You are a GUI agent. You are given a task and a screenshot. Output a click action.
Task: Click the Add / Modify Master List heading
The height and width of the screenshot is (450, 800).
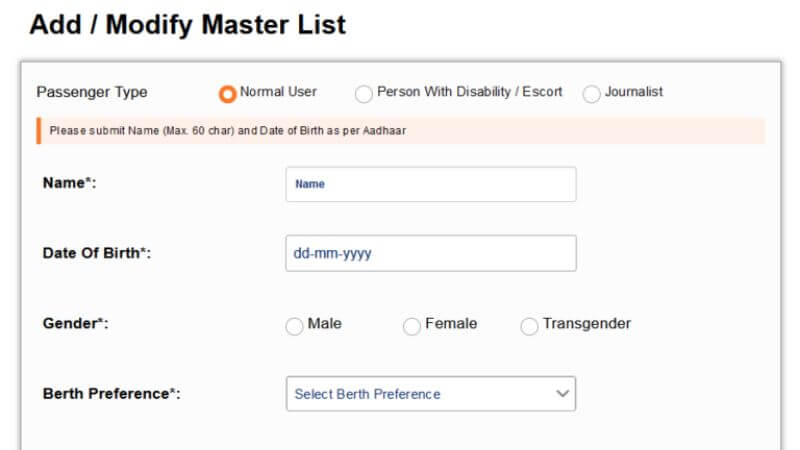(188, 25)
